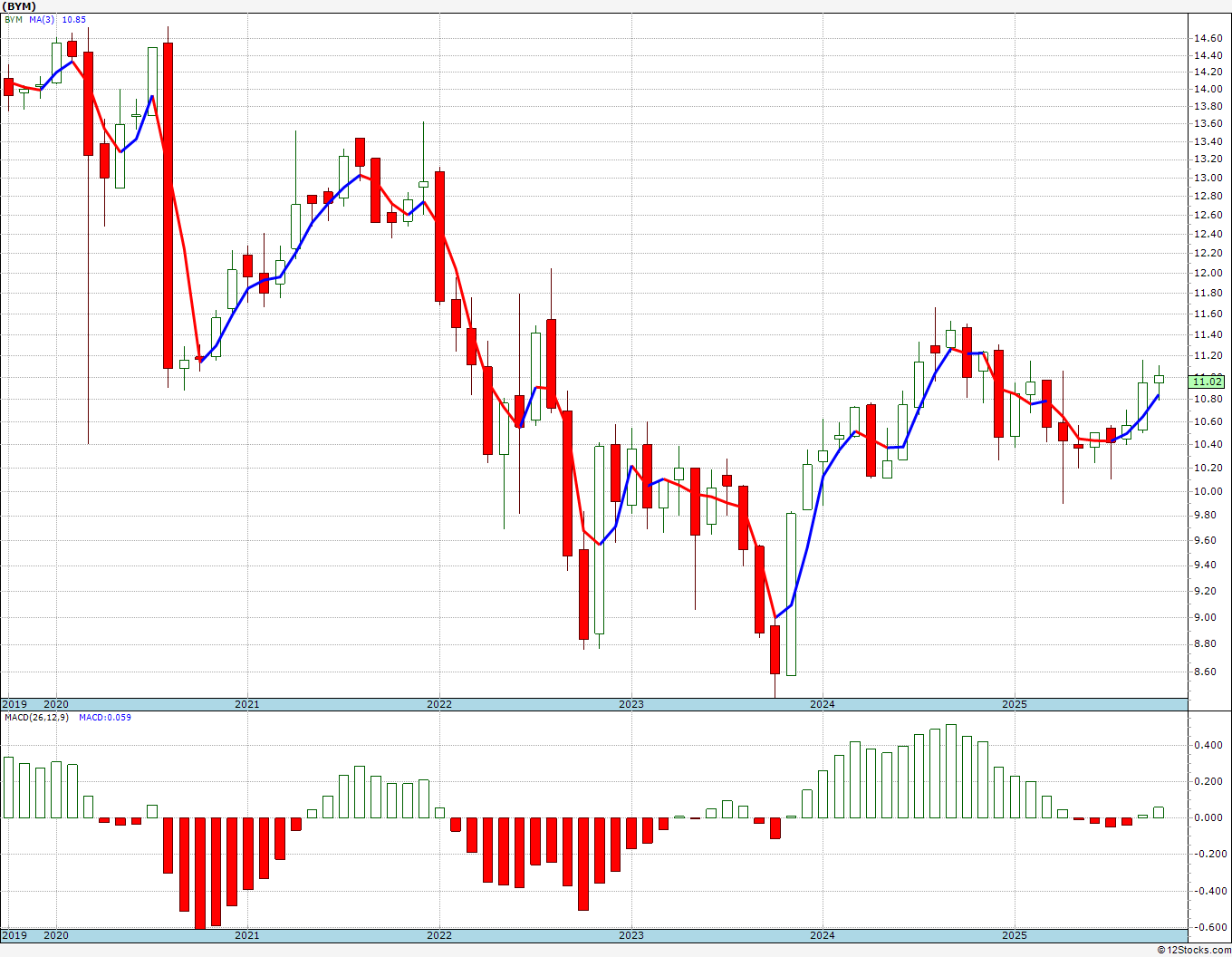This screenshot has height=957, width=1232.
Task: Select the tall red mid-2020 crash candlestick
Action: click(x=168, y=206)
